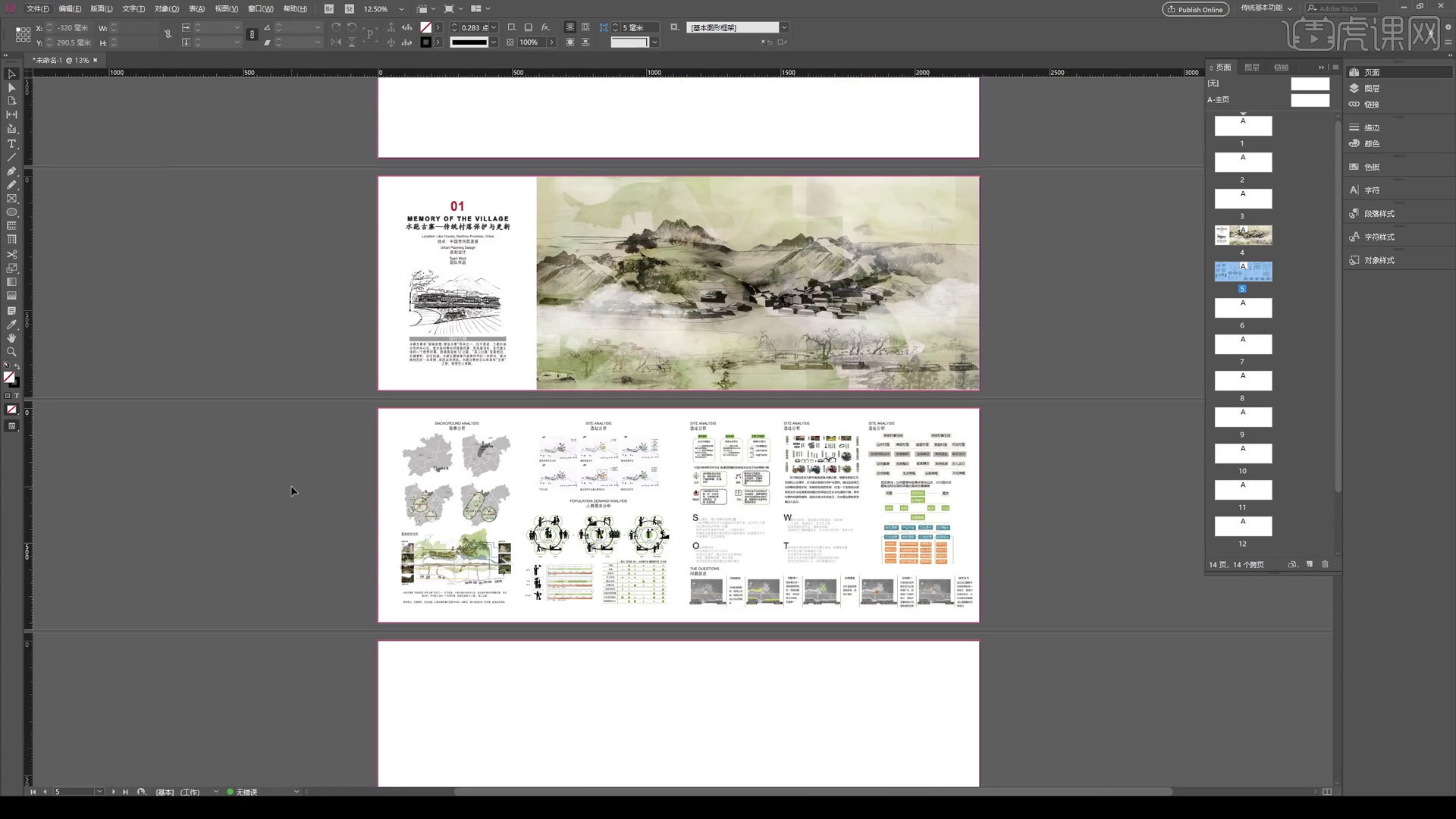Select the Content Collector tool
1456x819 pixels.
tap(11, 129)
